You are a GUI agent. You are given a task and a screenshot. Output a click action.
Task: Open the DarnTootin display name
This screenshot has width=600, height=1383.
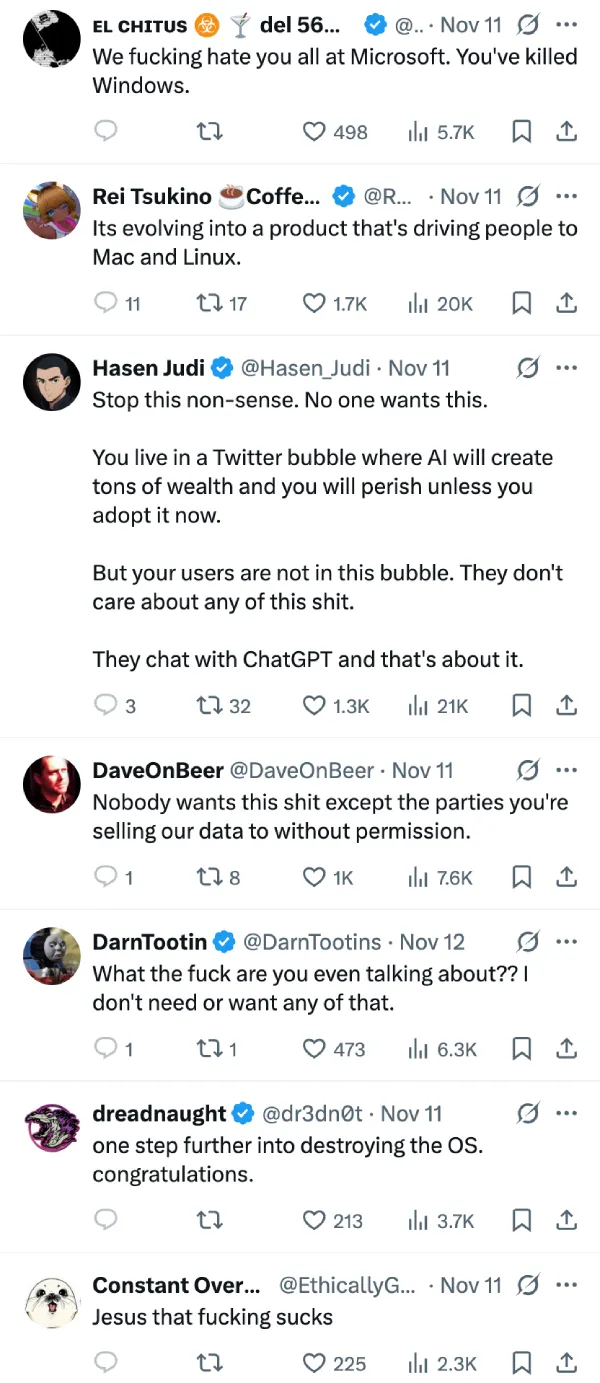point(149,942)
